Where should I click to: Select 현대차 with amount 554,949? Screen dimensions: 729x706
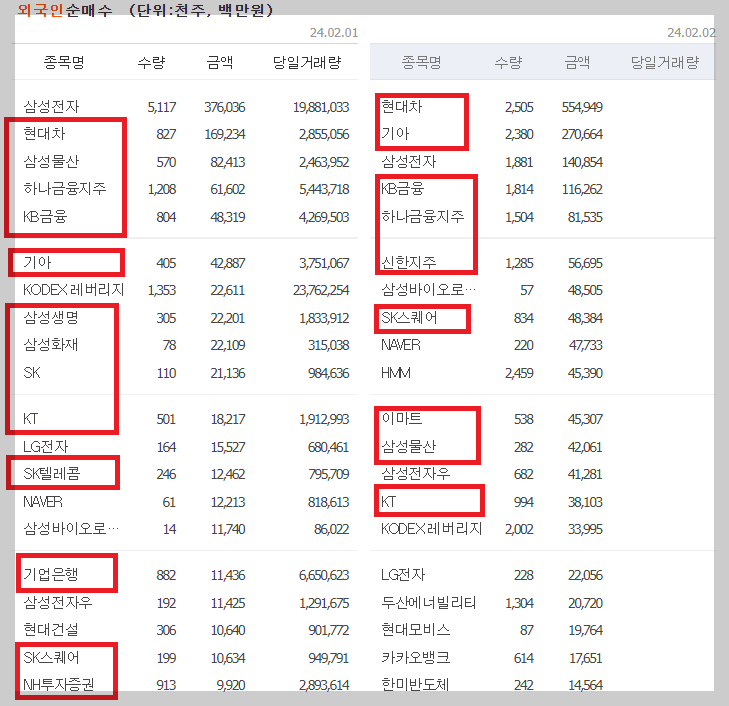tap(402, 106)
